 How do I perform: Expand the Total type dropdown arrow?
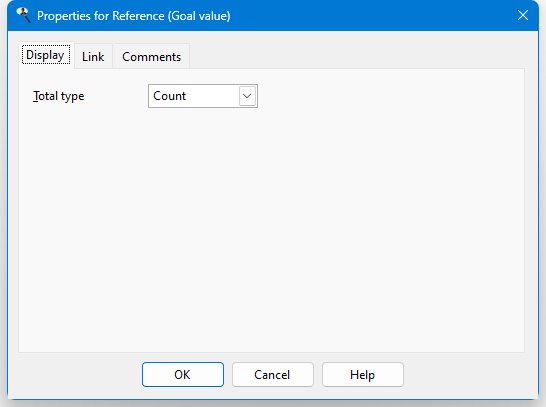point(247,96)
